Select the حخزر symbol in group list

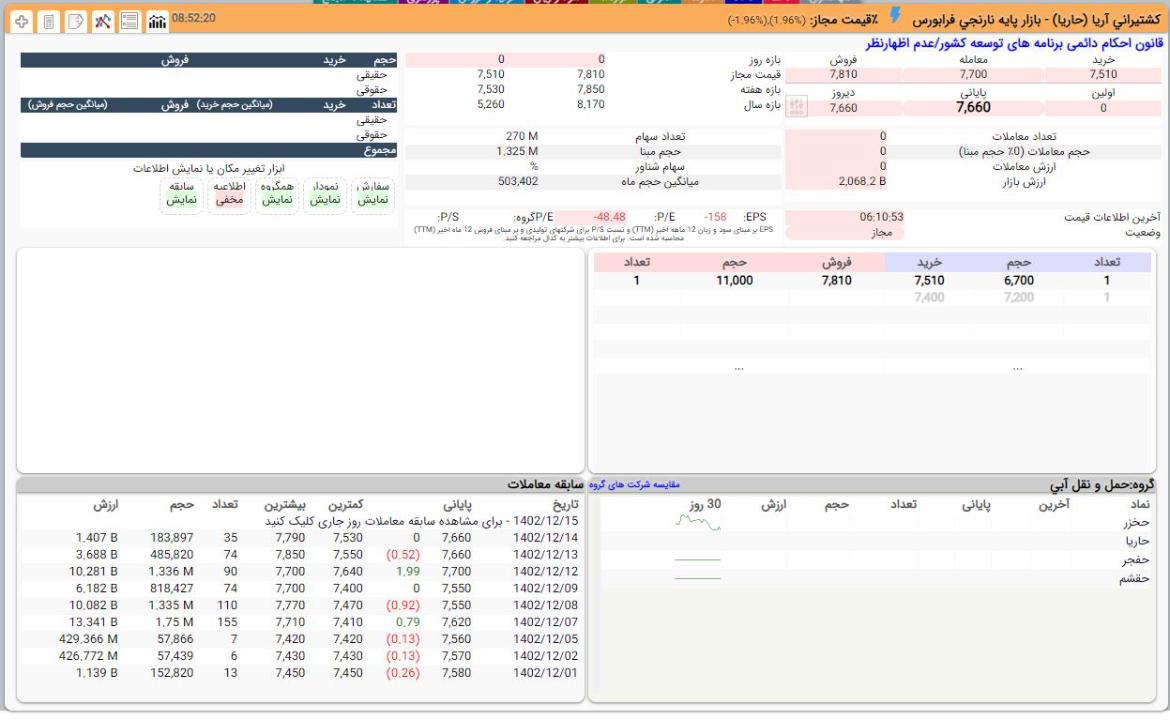tap(1137, 522)
